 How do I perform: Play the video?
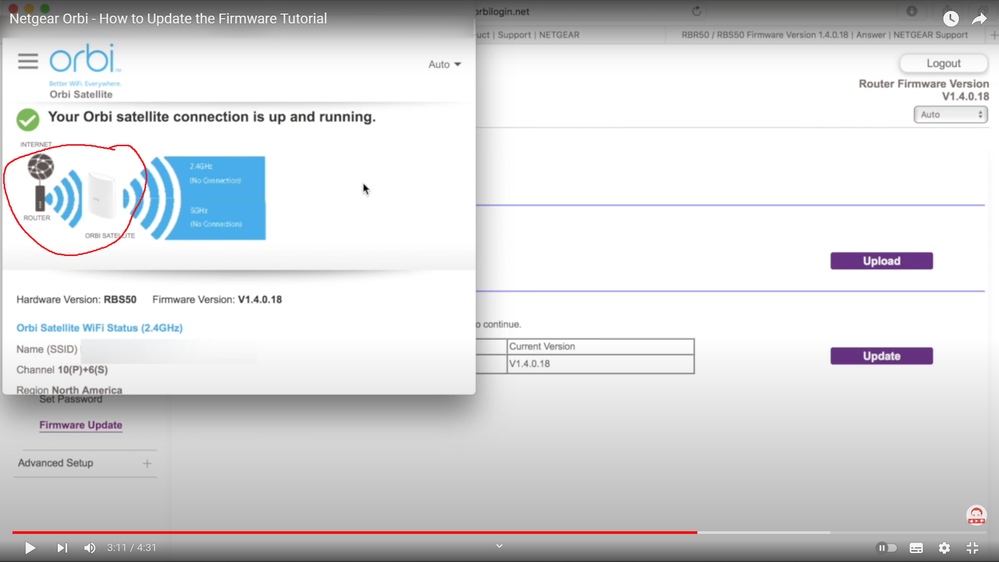coord(30,548)
